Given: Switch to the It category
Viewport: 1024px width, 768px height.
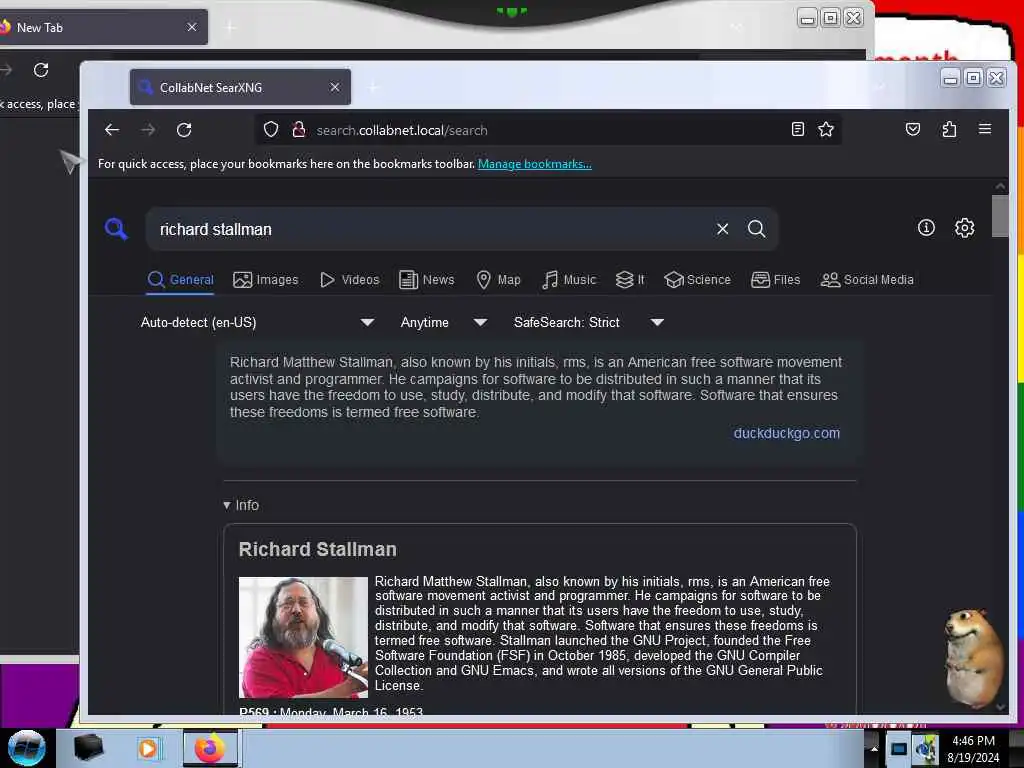Looking at the screenshot, I should (630, 280).
